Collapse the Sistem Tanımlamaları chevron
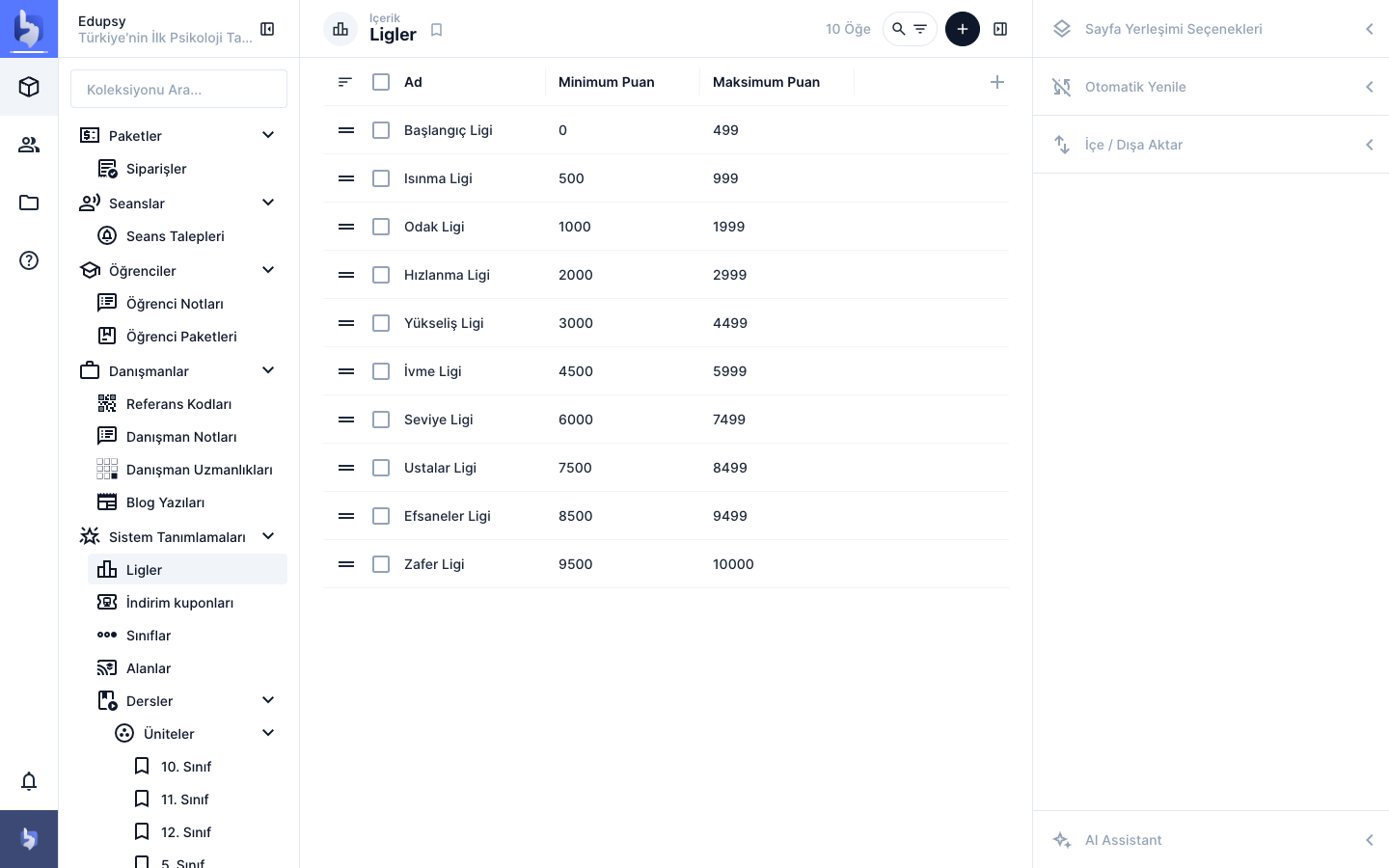The width and height of the screenshot is (1389, 868). point(268,536)
